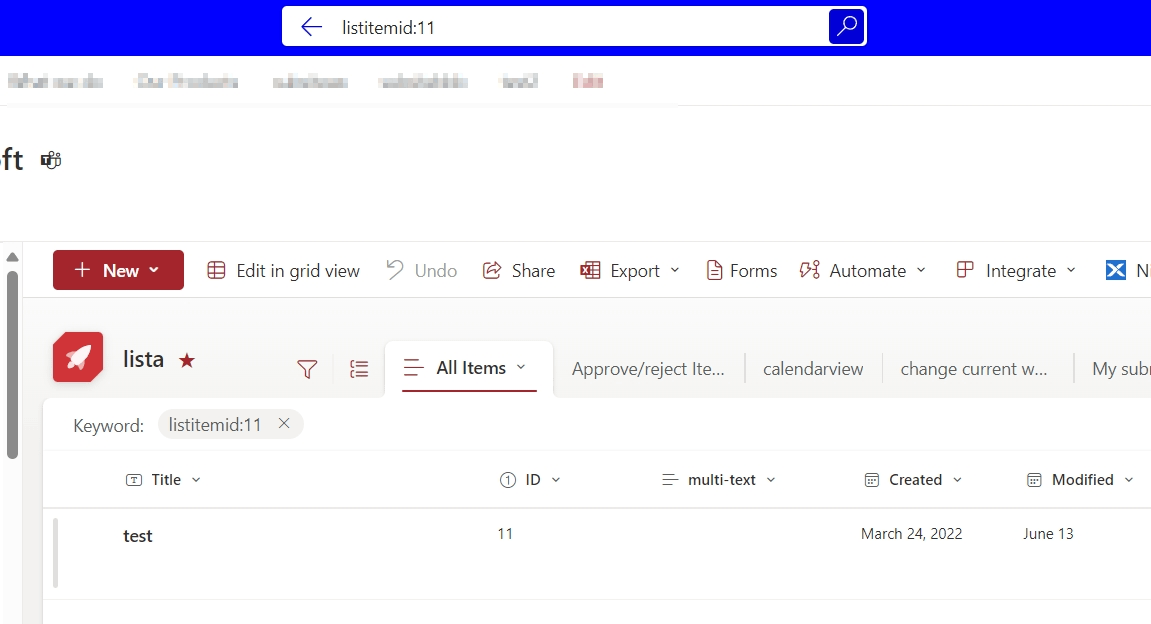Open the Automate flow icon
Screen dimensions: 1151x624
809,270
